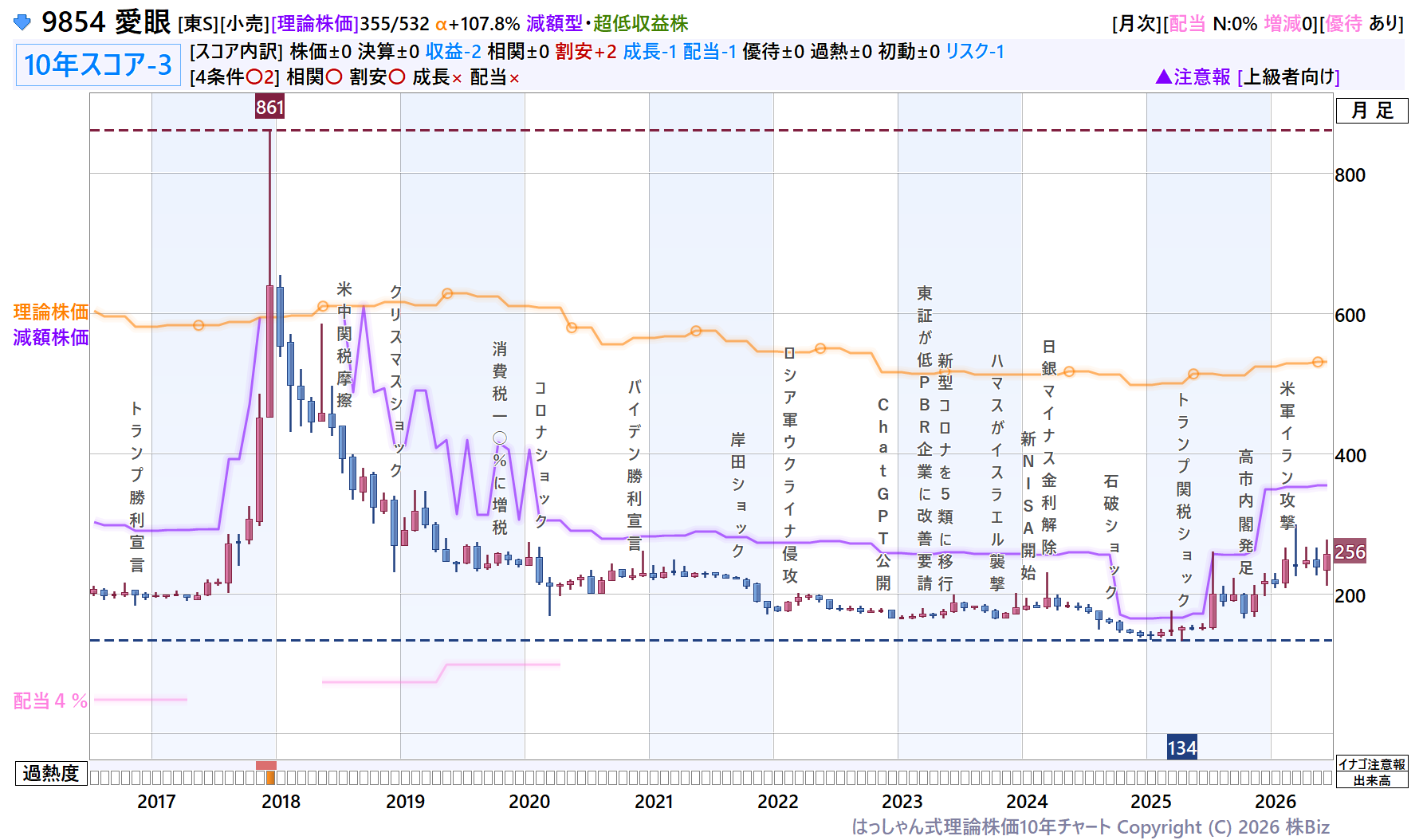Click the 2023 year axis label
This screenshot has height=840, width=1419.
(902, 802)
